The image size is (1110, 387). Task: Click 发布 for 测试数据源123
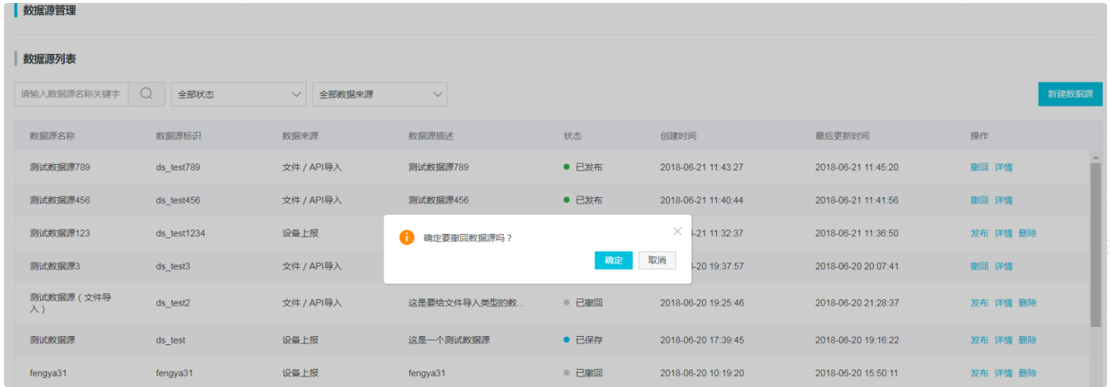[x=979, y=233]
